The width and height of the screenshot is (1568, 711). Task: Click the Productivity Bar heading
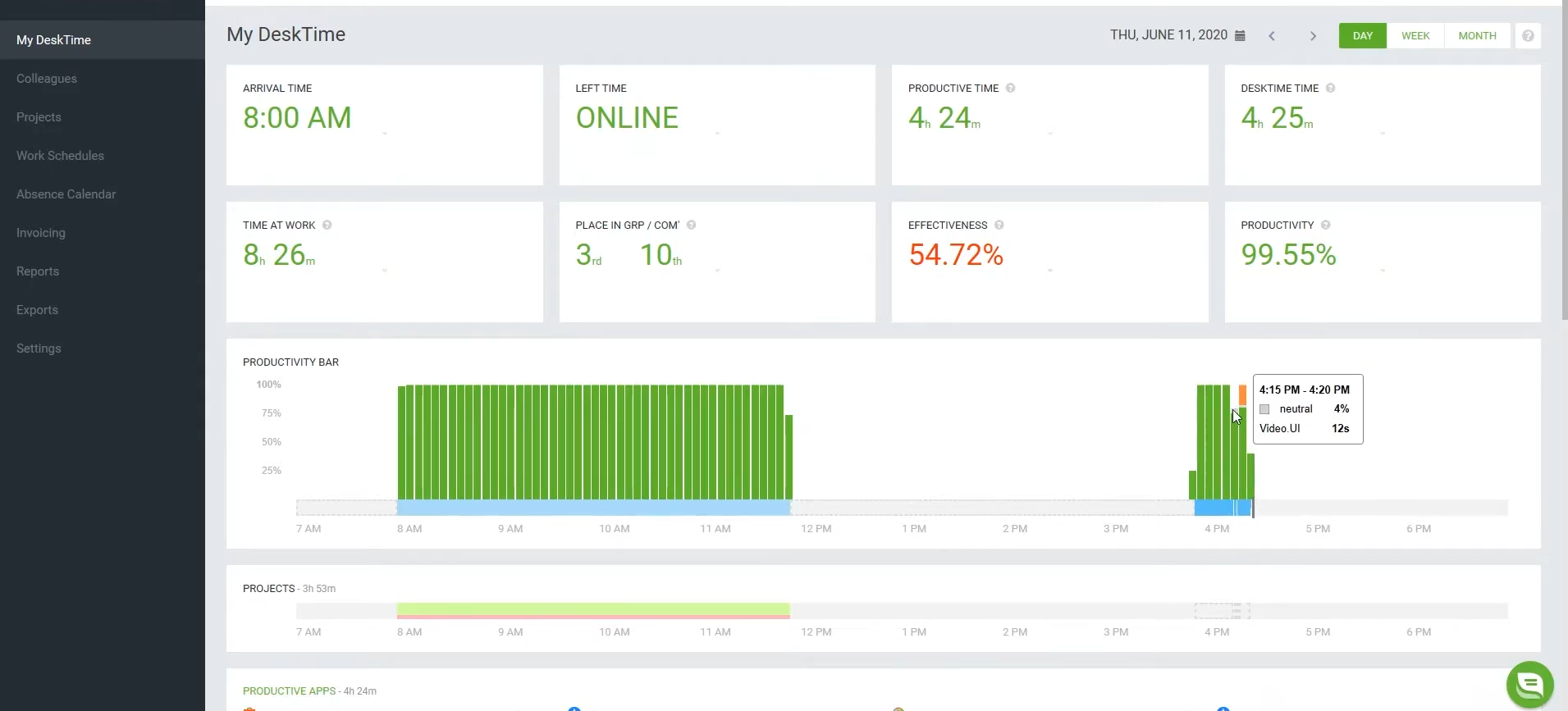point(290,362)
